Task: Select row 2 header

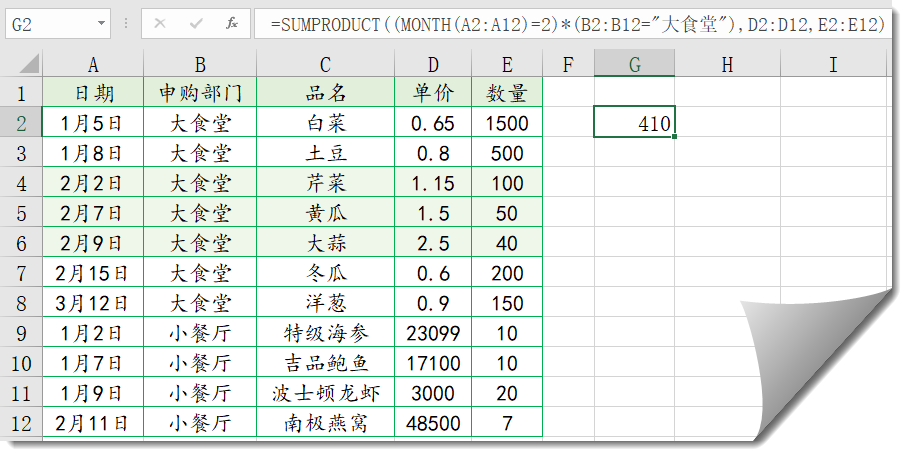Action: click(21, 123)
